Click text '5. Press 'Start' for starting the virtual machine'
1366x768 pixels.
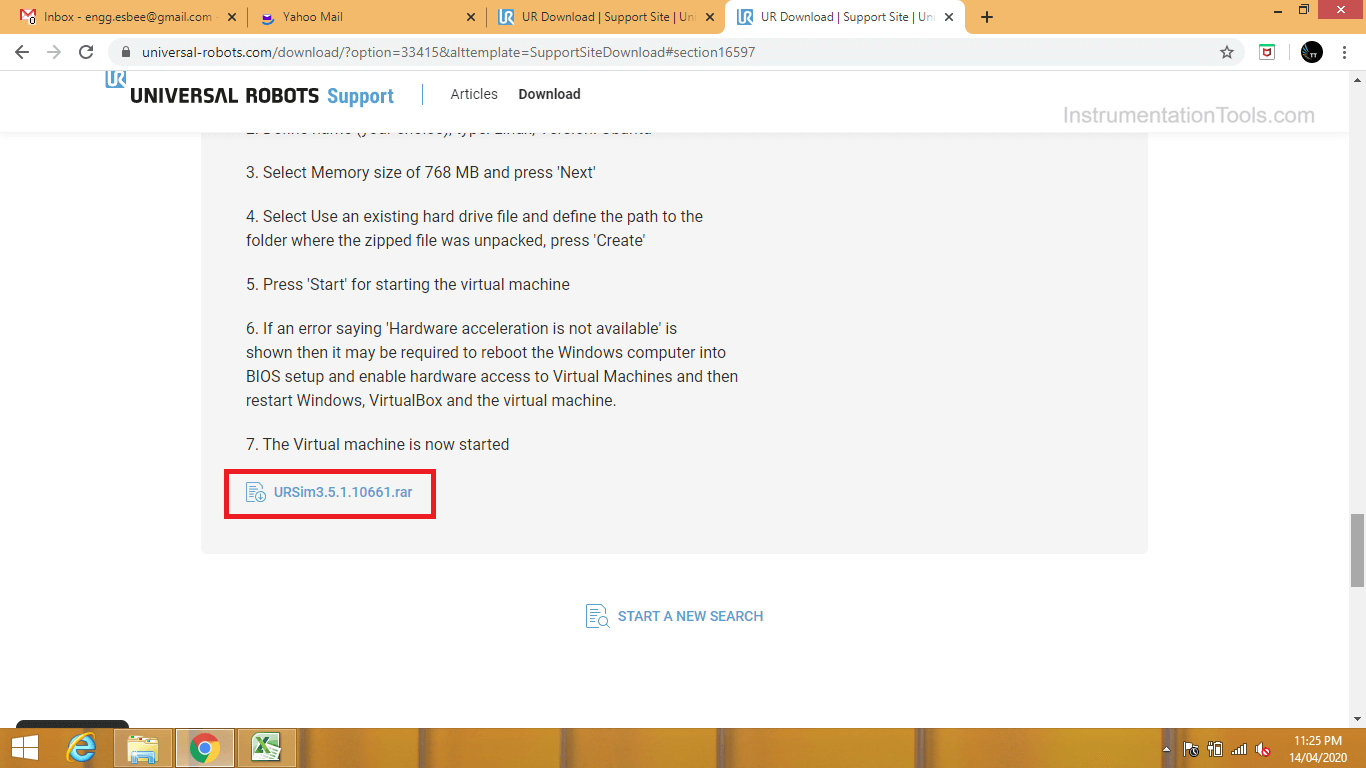pos(408,284)
